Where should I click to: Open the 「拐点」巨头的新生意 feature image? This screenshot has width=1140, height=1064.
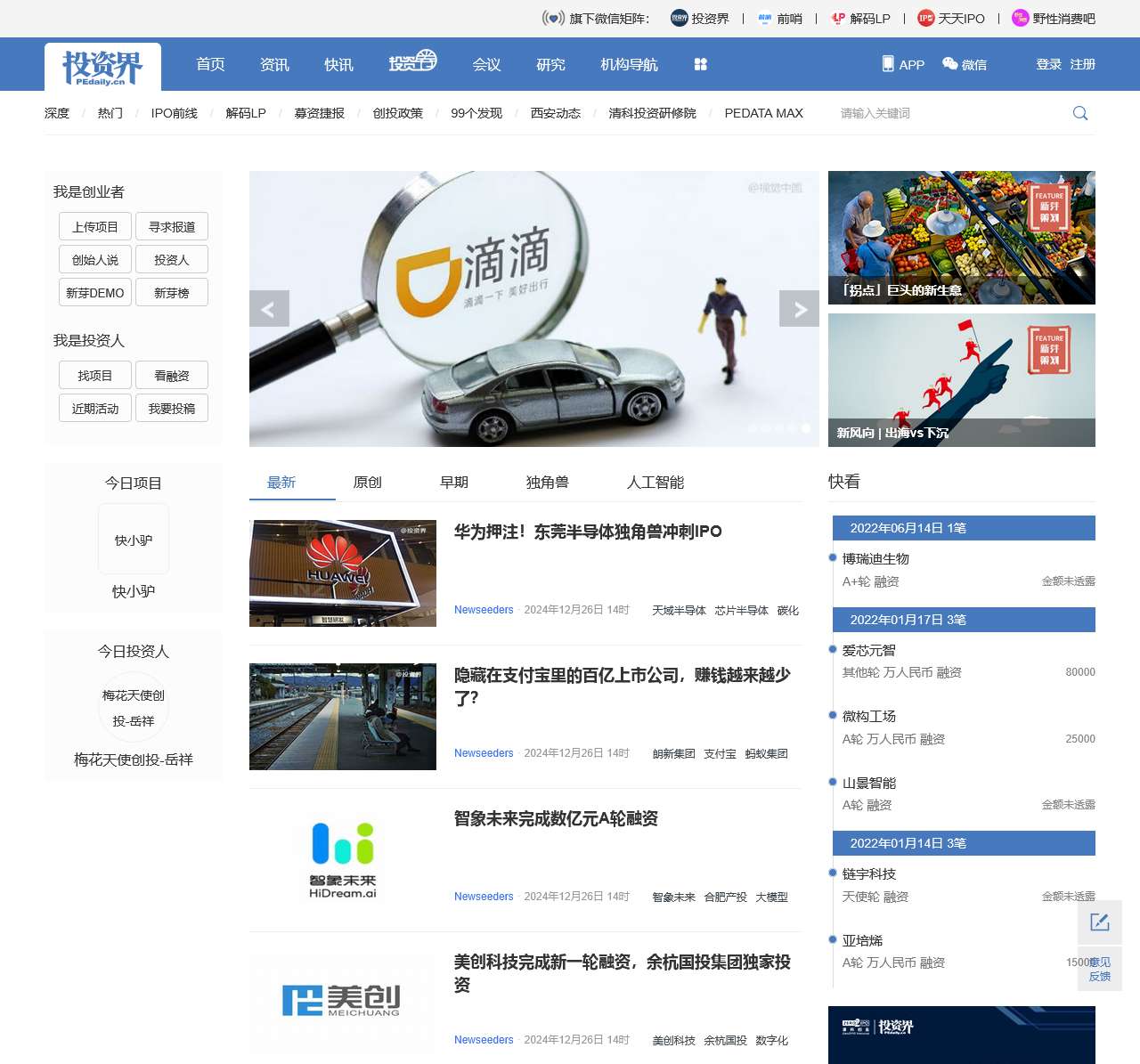point(962,238)
